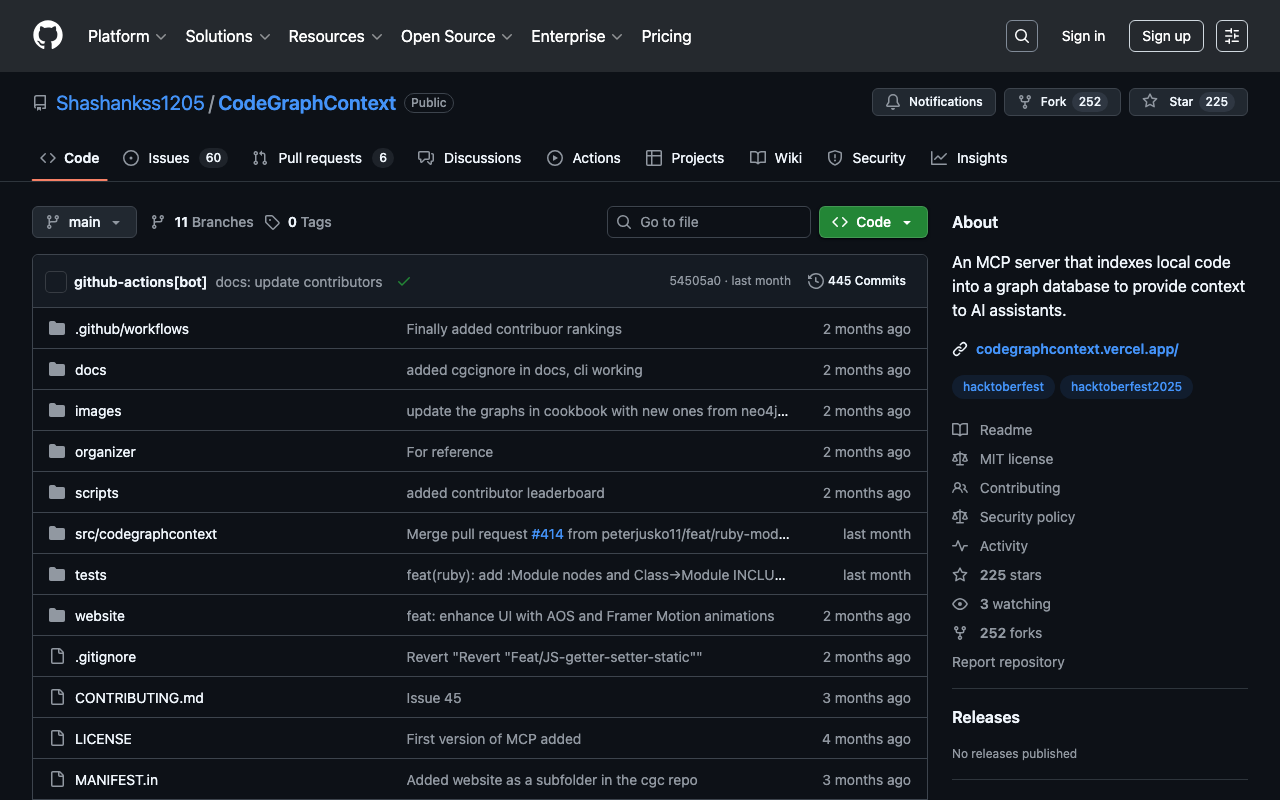
Task: Click the Sign up button
Action: coord(1166,36)
